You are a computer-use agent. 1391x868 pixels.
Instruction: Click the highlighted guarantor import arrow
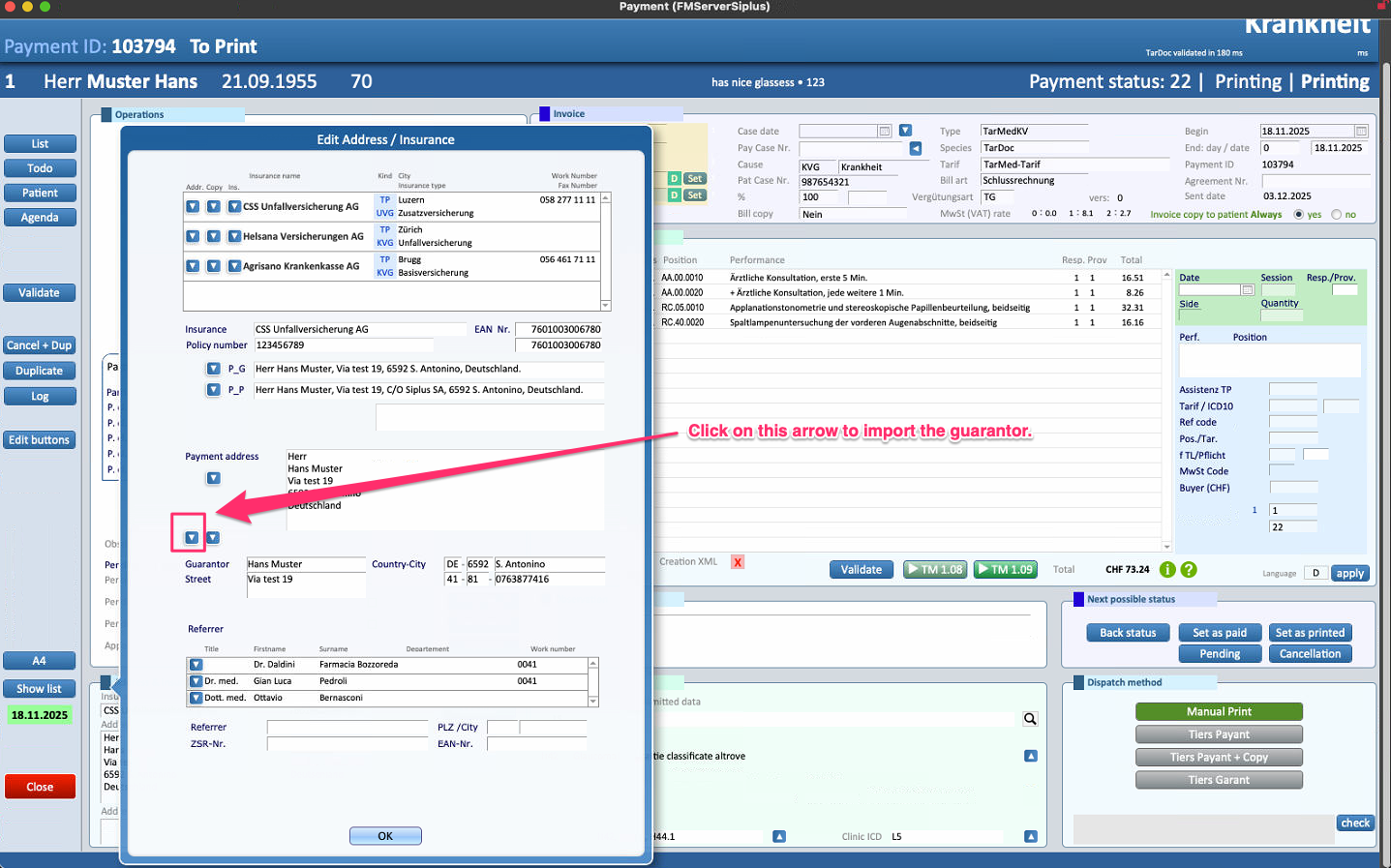tap(192, 538)
